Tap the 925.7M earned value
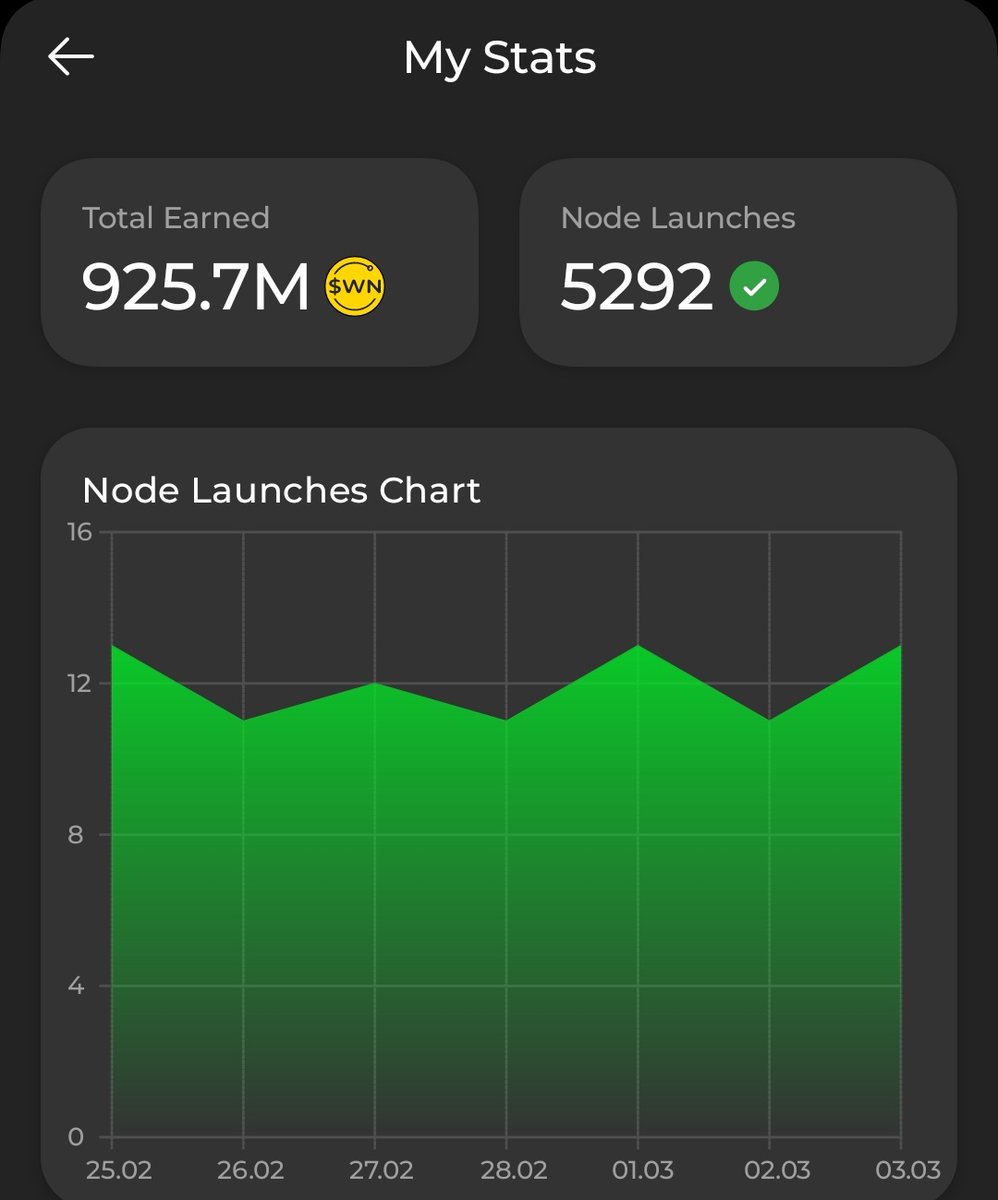This screenshot has height=1200, width=998. point(196,288)
